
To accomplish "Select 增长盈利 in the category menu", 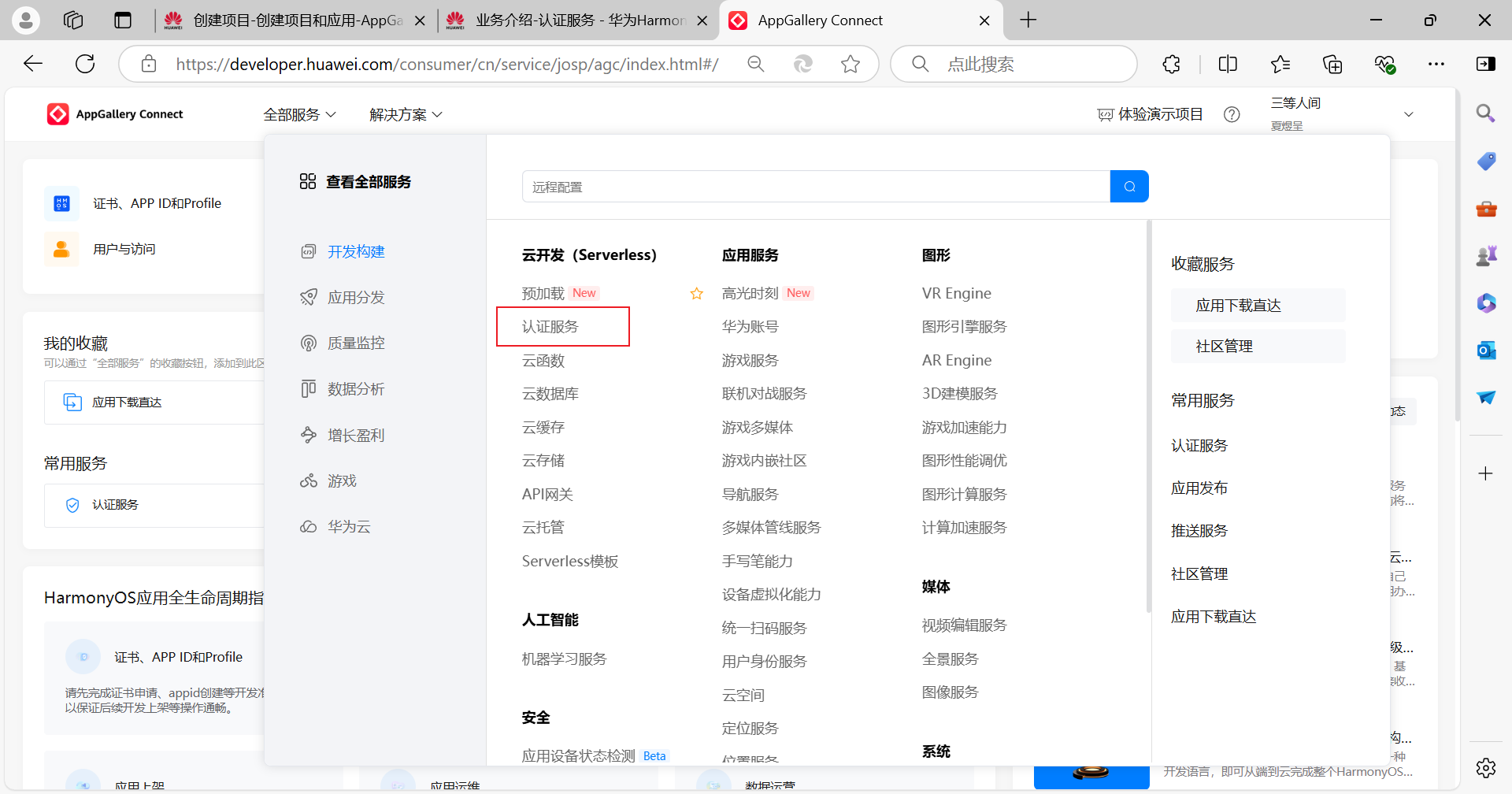I will 356,436.
